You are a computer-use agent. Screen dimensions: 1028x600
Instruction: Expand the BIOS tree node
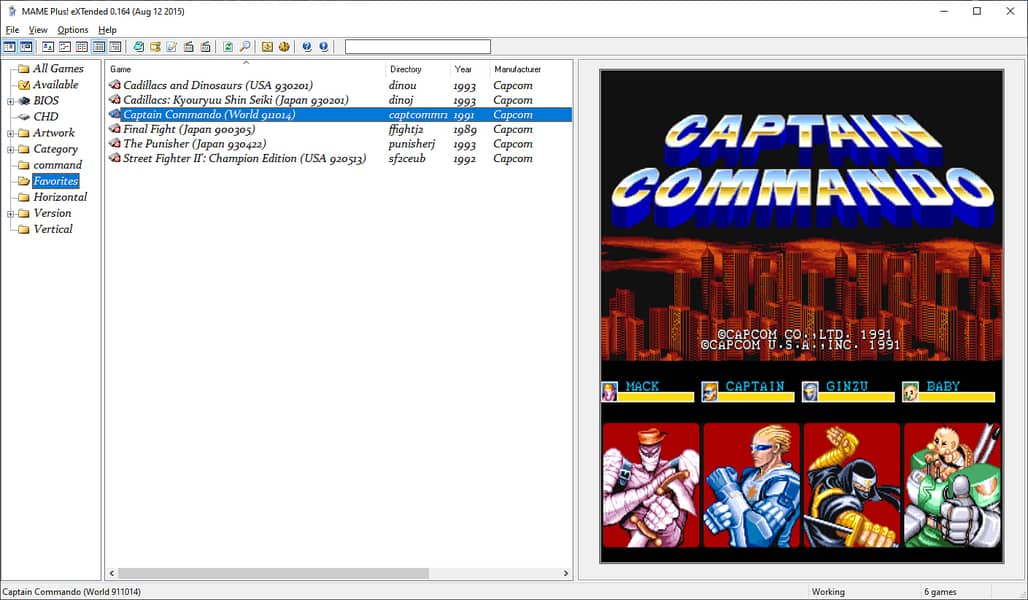[10, 101]
